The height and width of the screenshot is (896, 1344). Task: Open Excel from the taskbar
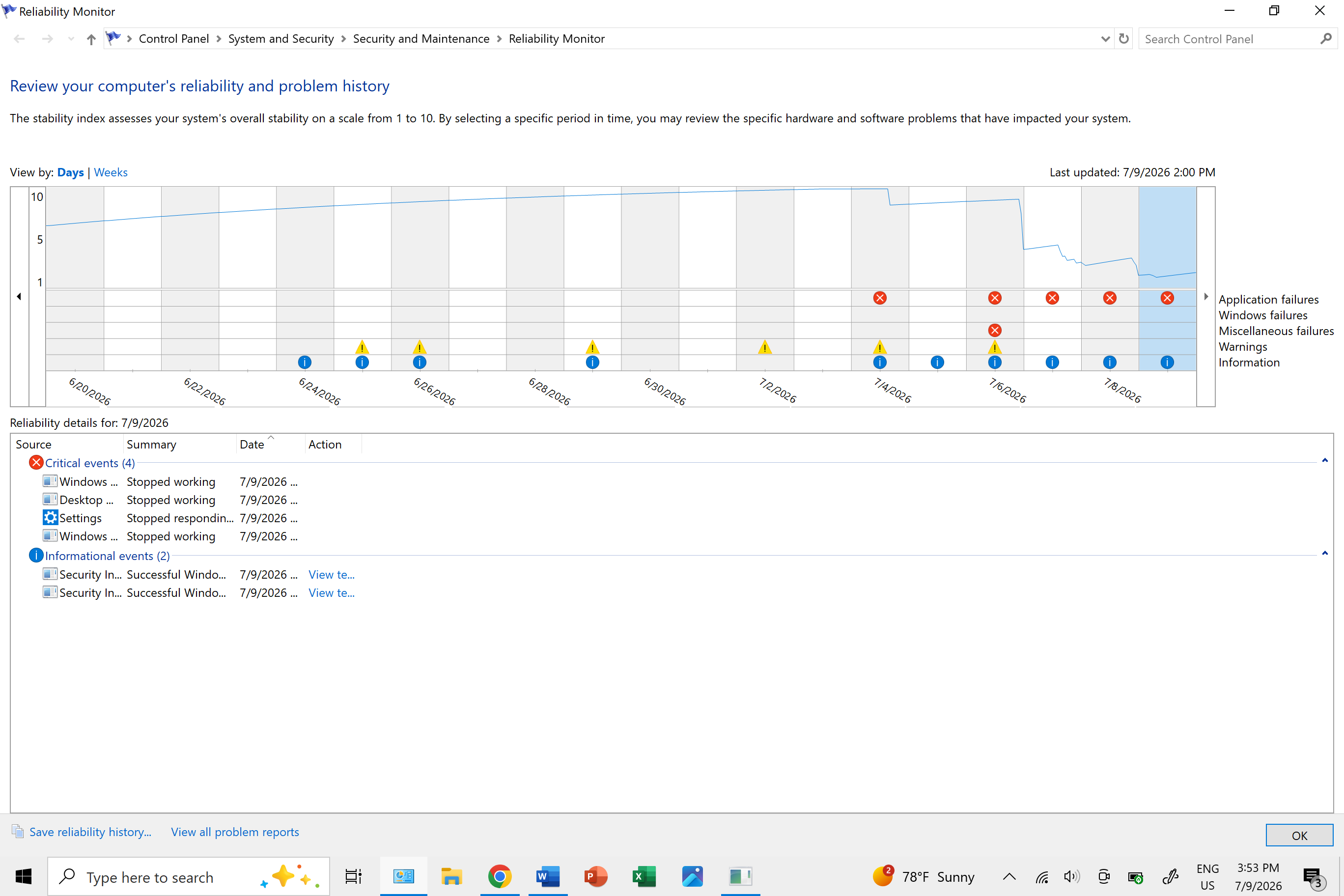pos(644,876)
